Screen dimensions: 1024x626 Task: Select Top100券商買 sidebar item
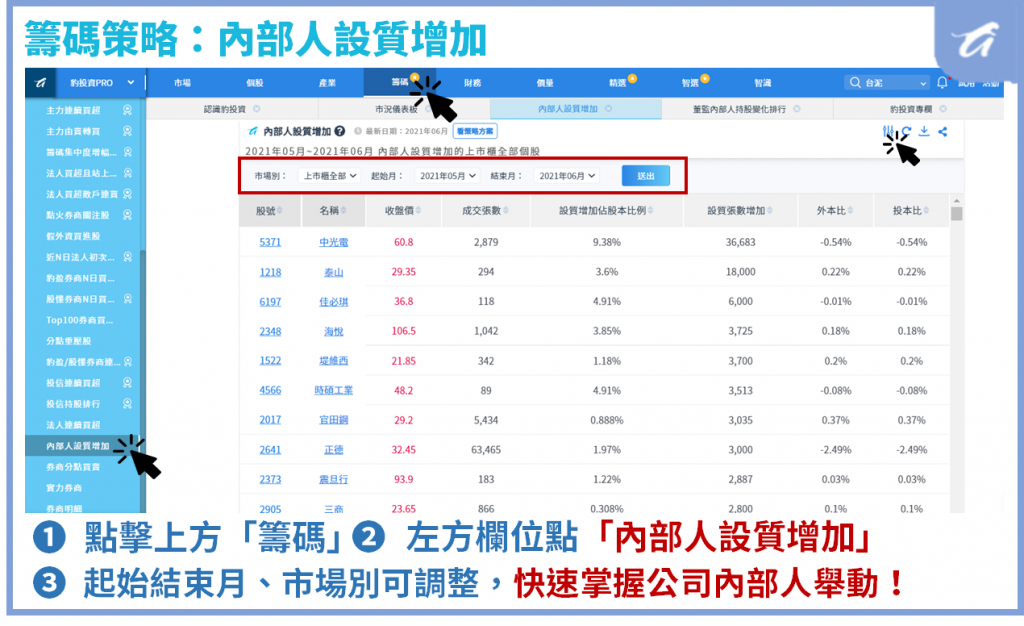pyautogui.click(x=79, y=320)
